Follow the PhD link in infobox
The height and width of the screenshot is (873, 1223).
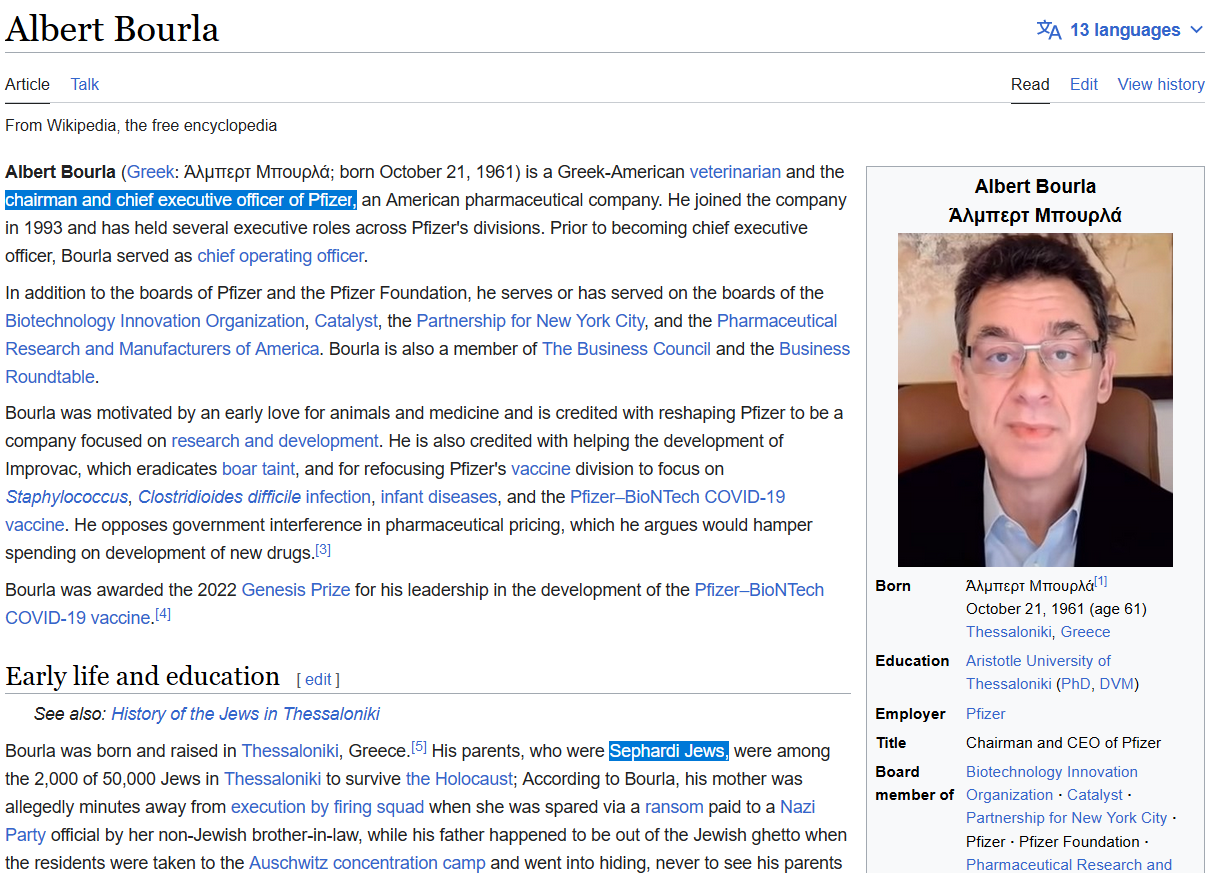point(1075,684)
